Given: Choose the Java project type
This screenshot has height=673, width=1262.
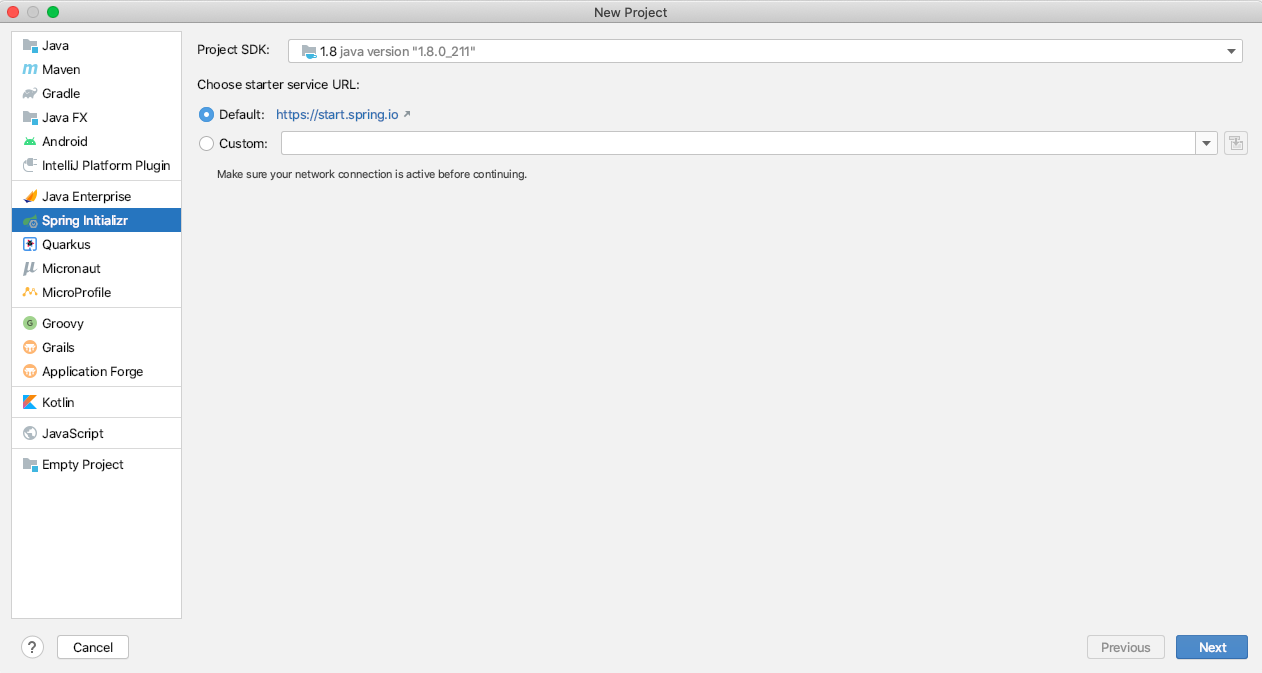Looking at the screenshot, I should pos(97,45).
